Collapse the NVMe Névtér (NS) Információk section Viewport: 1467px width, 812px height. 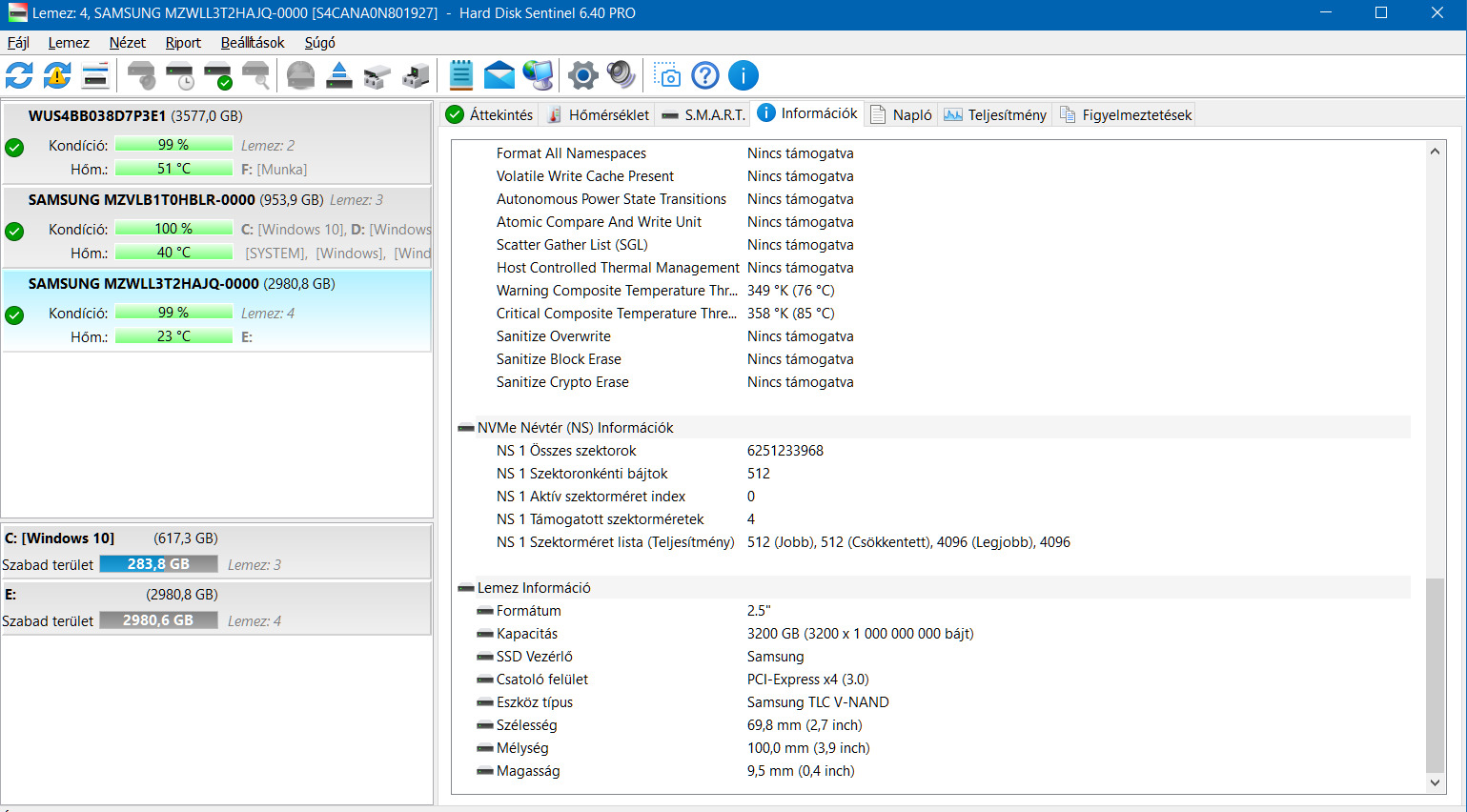tap(466, 428)
